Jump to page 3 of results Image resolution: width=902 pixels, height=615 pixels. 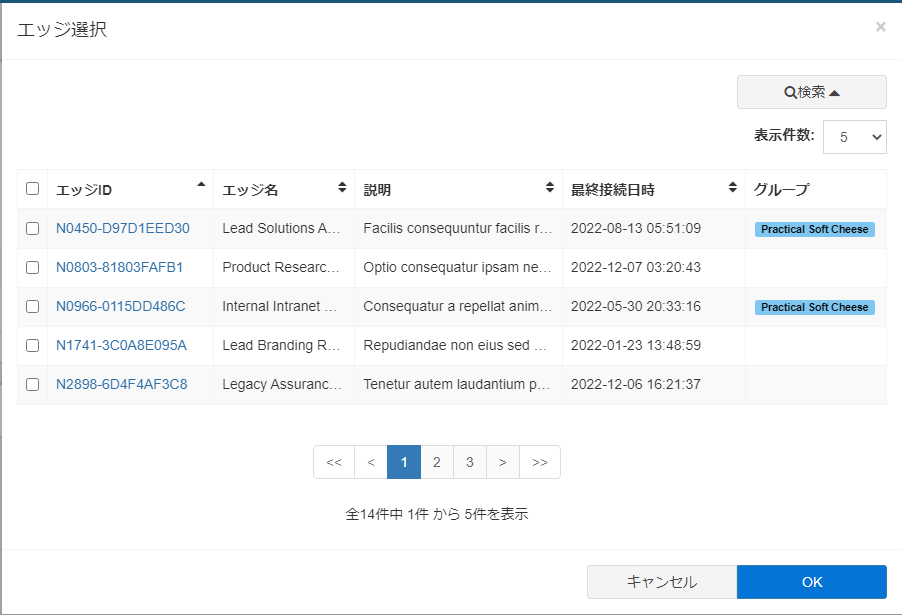tap(469, 462)
